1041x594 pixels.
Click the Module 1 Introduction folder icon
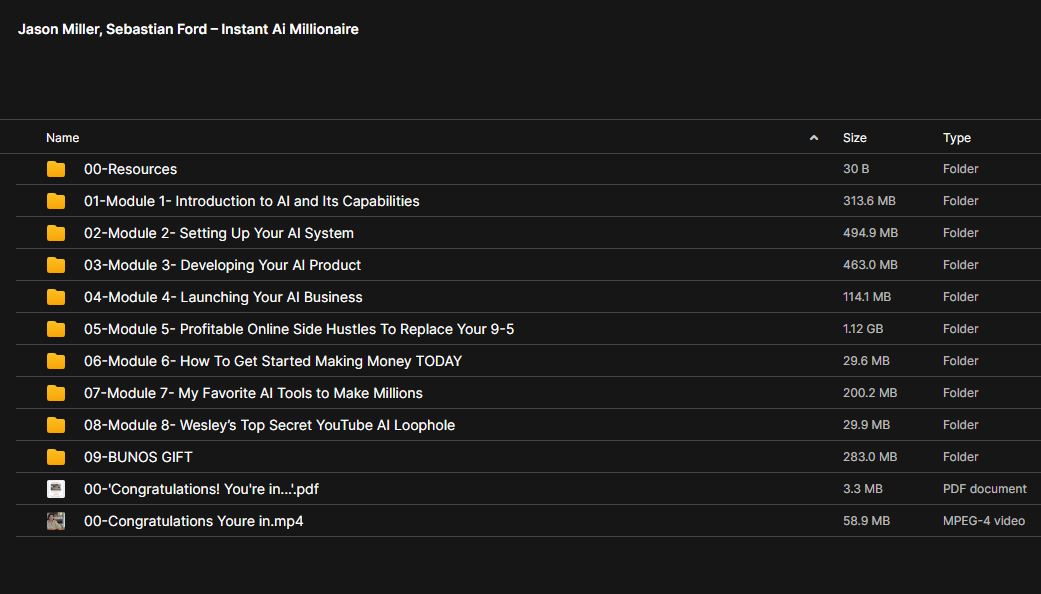(x=56, y=201)
